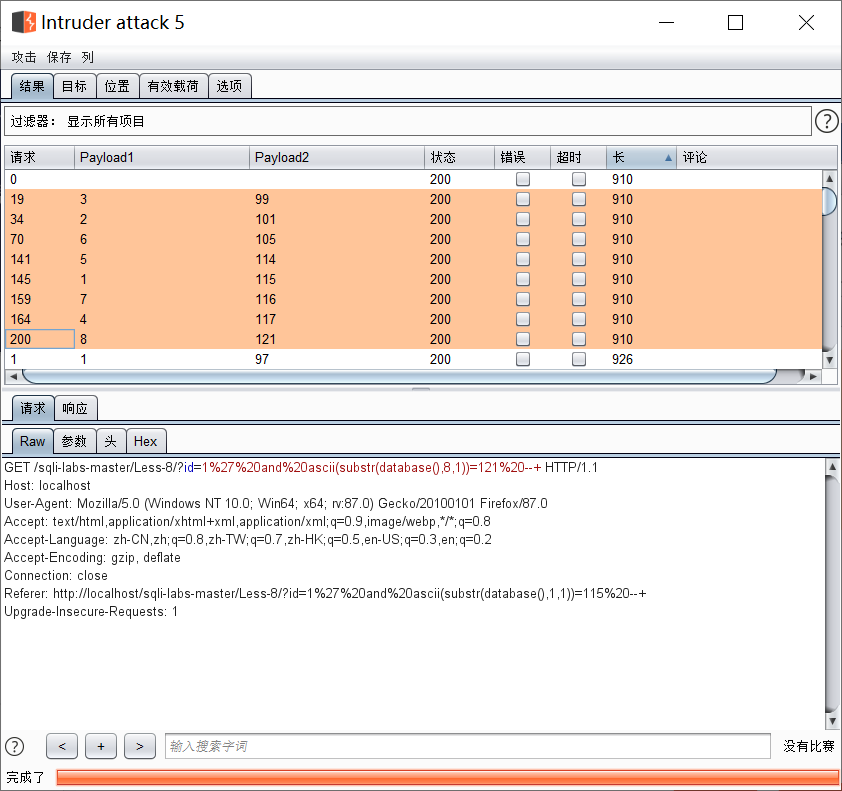
Task: Open the 攻击 menu
Action: 24,57
